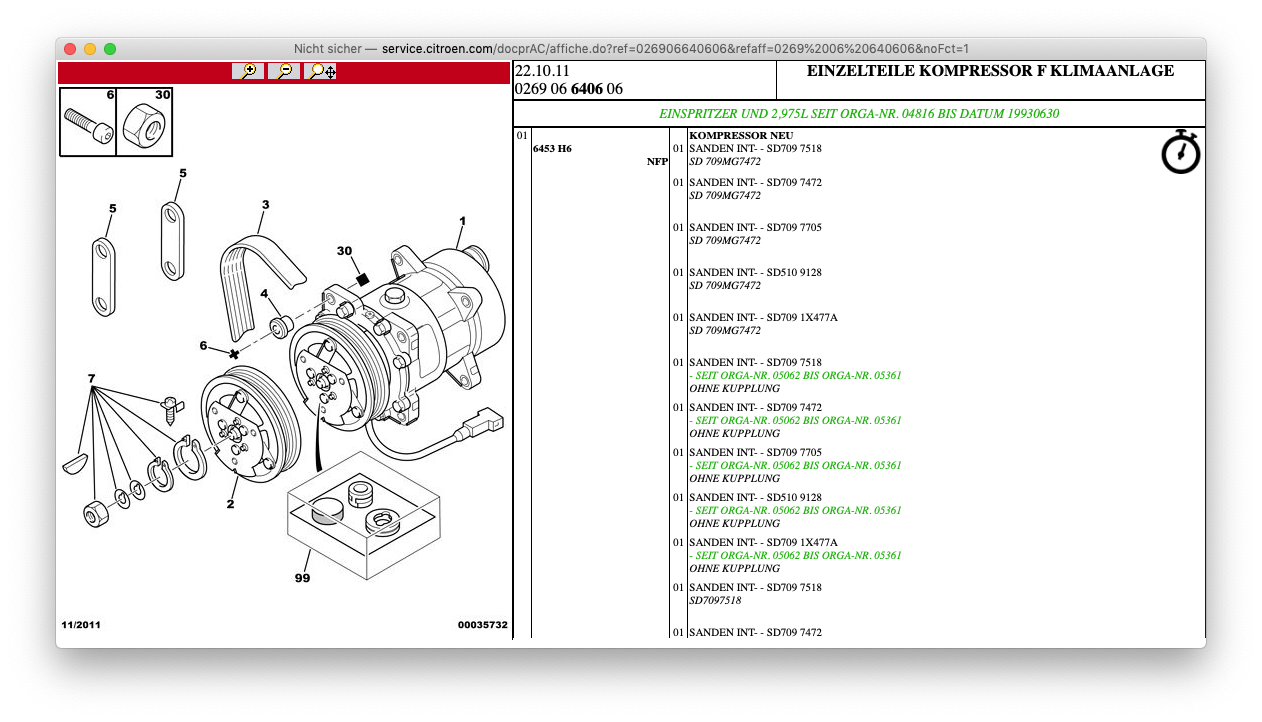Screen dimensions: 1262x722
Task: Click part reference 6453 H6
Action: [552, 149]
